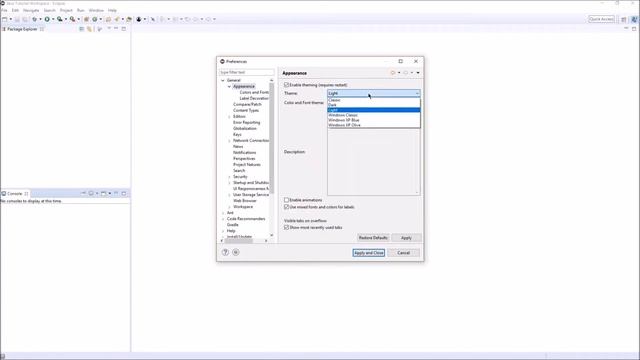Collapse the General tree node
Viewport: 640px width, 360px height.
[x=223, y=80]
